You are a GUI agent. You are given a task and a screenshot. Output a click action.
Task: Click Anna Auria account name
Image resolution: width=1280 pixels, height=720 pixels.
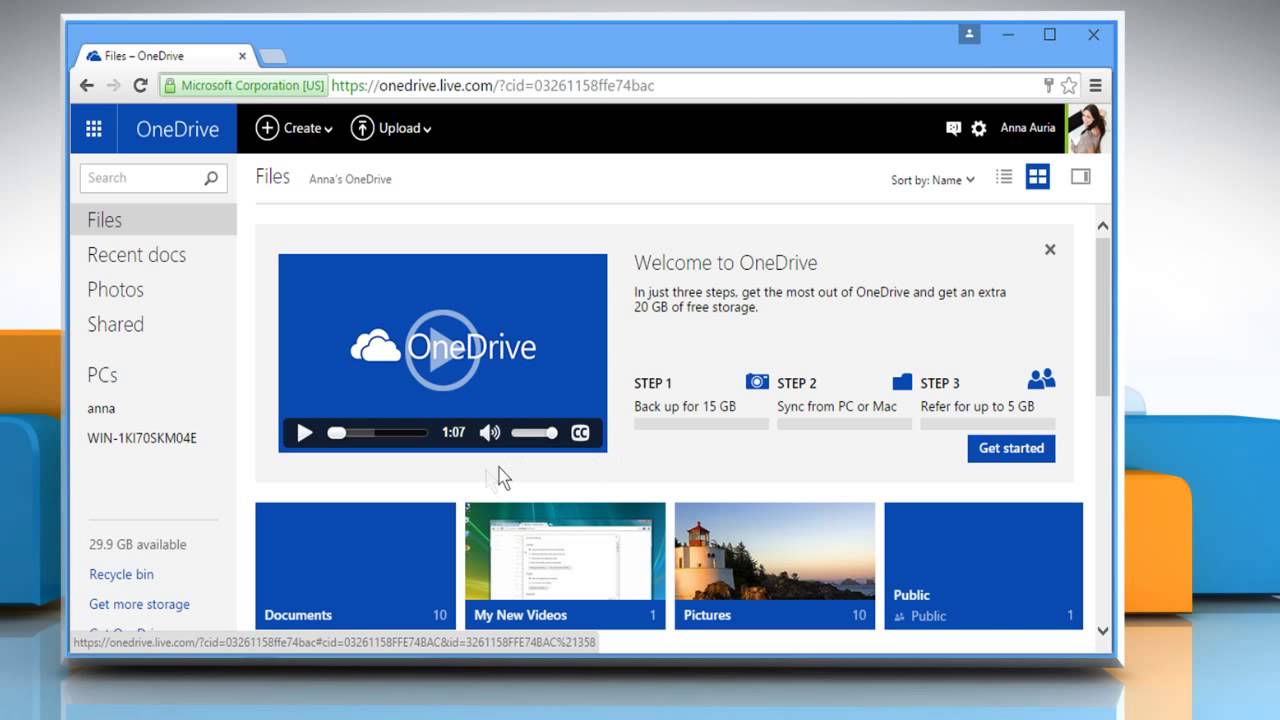click(x=1028, y=128)
